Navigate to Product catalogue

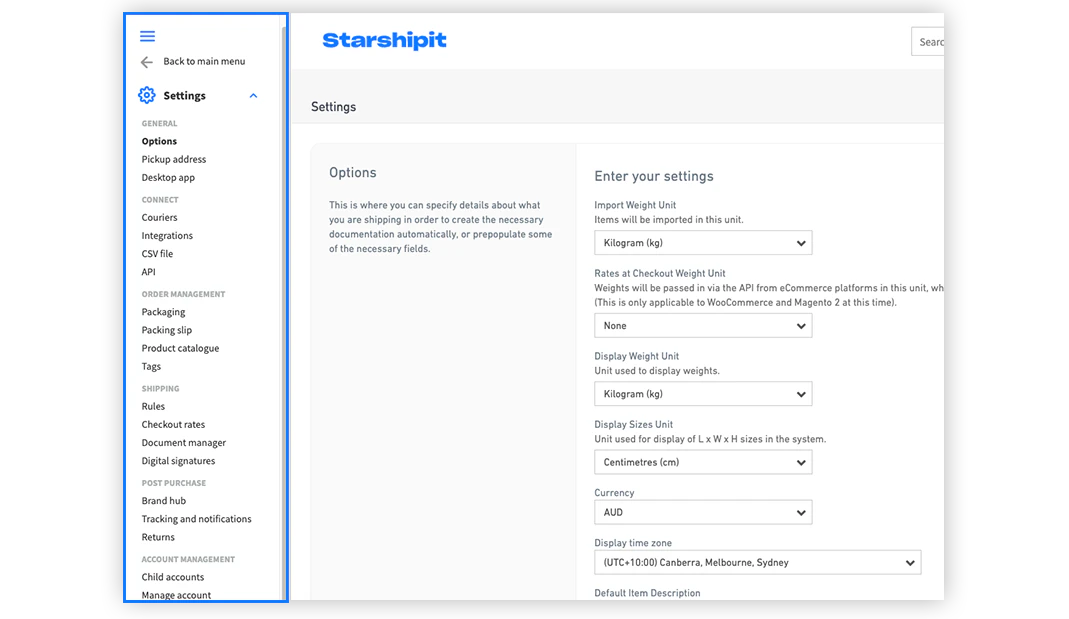pos(180,348)
